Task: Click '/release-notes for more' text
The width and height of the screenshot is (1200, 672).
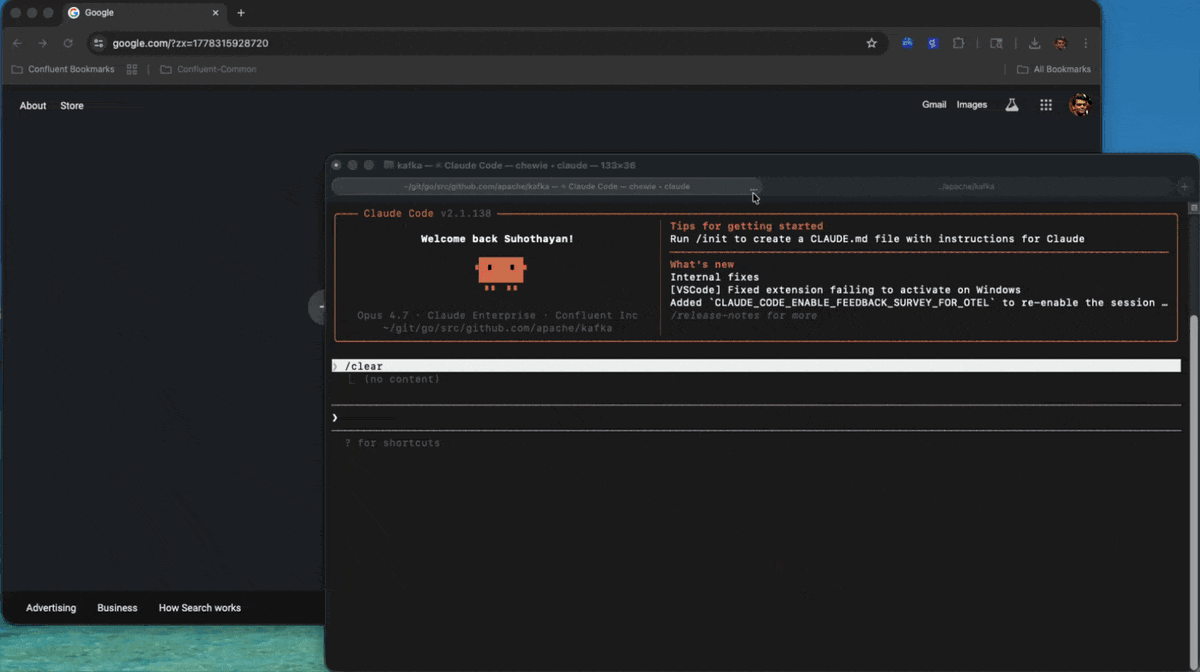Action: click(x=743, y=315)
